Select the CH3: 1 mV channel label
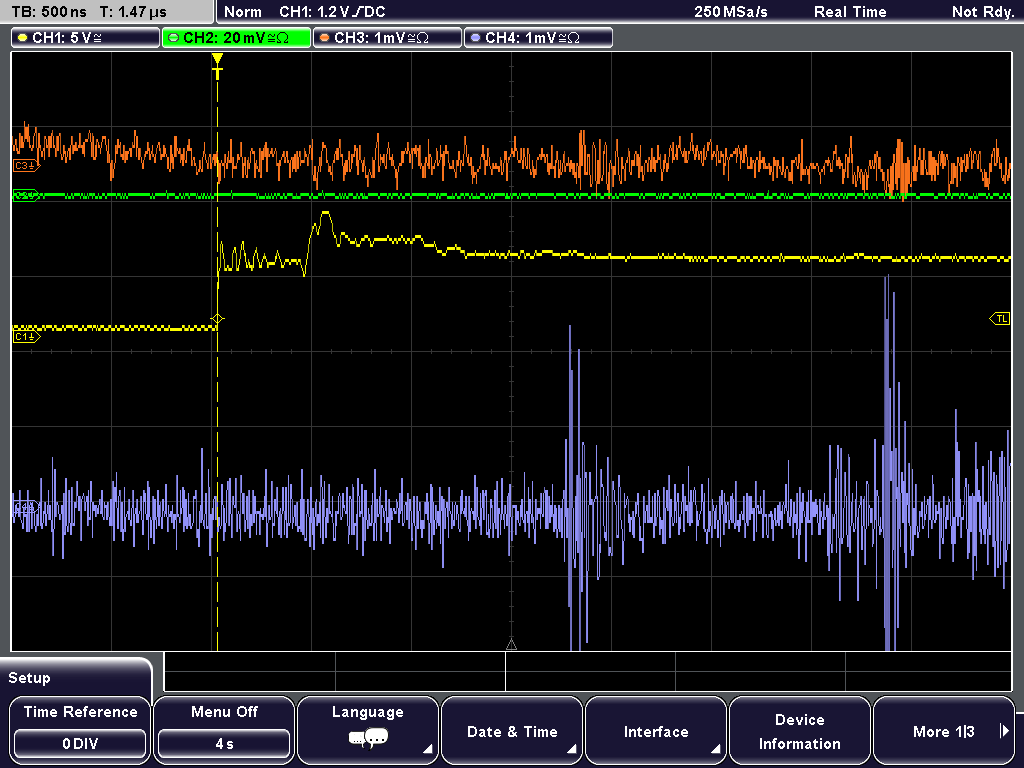Image resolution: width=1024 pixels, height=768 pixels. (387, 38)
